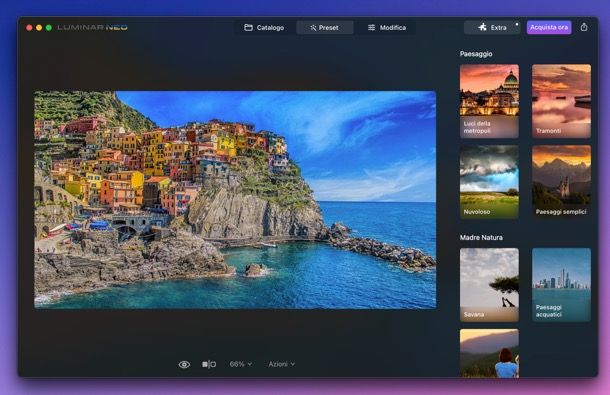This screenshot has width=610, height=395.
Task: Select the Tramonti preset collection
Action: (561, 101)
